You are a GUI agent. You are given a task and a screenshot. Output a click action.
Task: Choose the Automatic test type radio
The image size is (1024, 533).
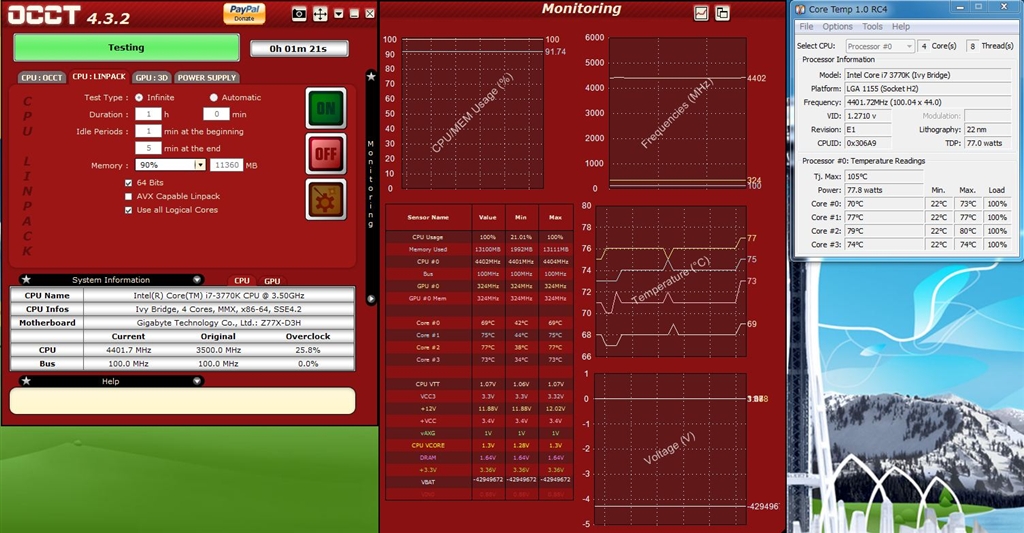pos(214,97)
